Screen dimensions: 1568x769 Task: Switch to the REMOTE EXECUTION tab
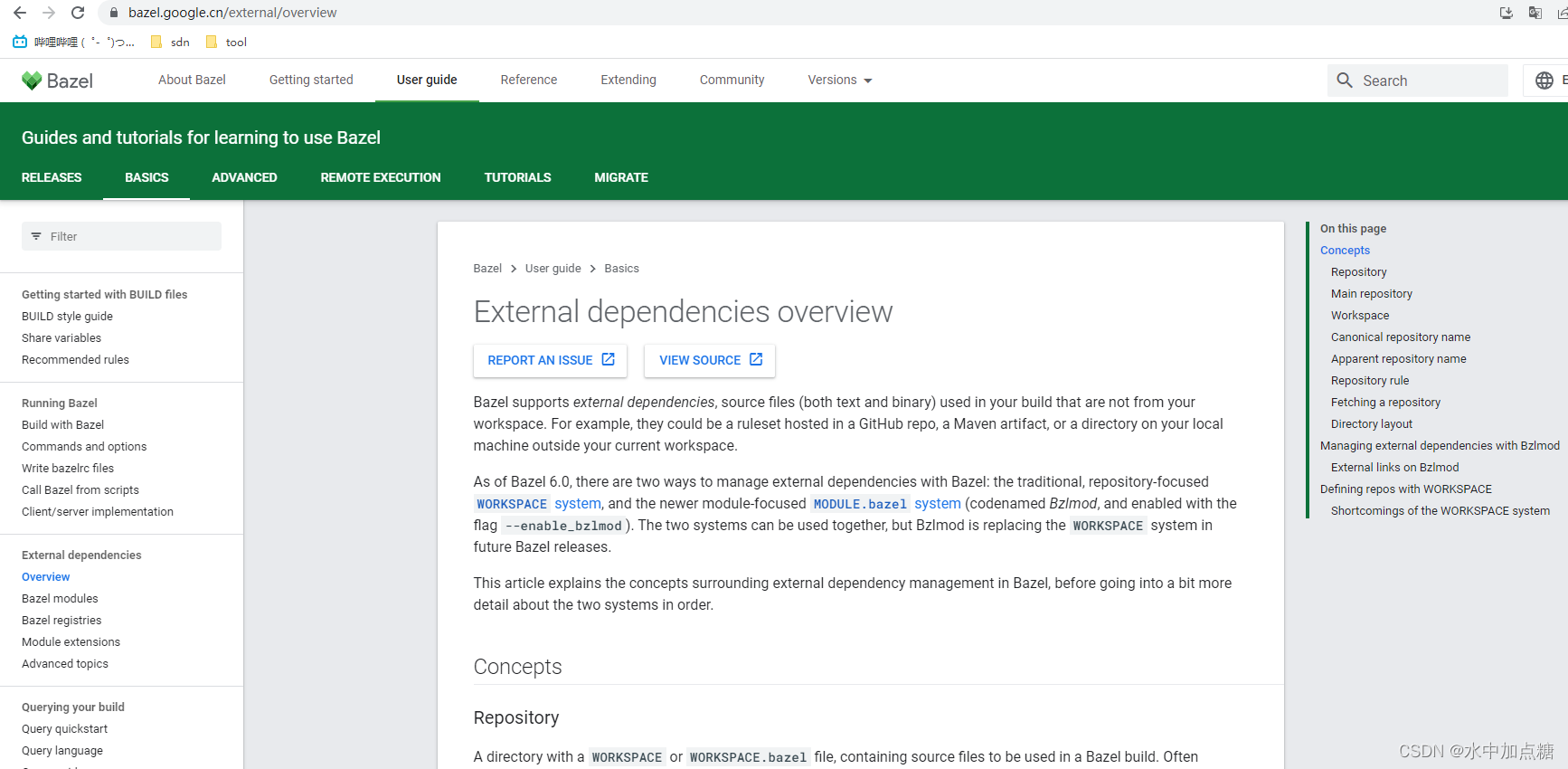(x=381, y=177)
